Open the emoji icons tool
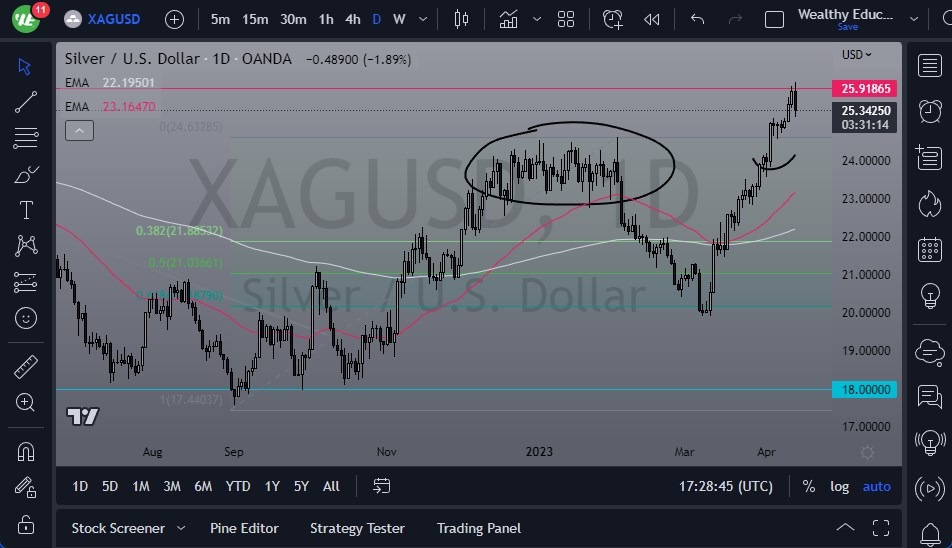Screen dimensions: 952x548 pos(26,318)
